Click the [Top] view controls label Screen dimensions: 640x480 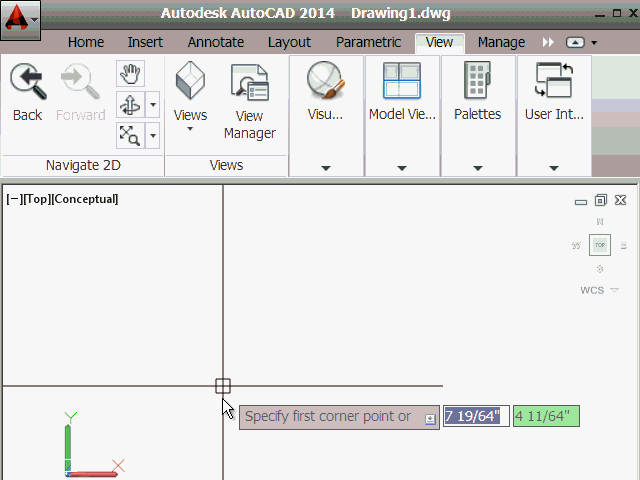point(36,199)
